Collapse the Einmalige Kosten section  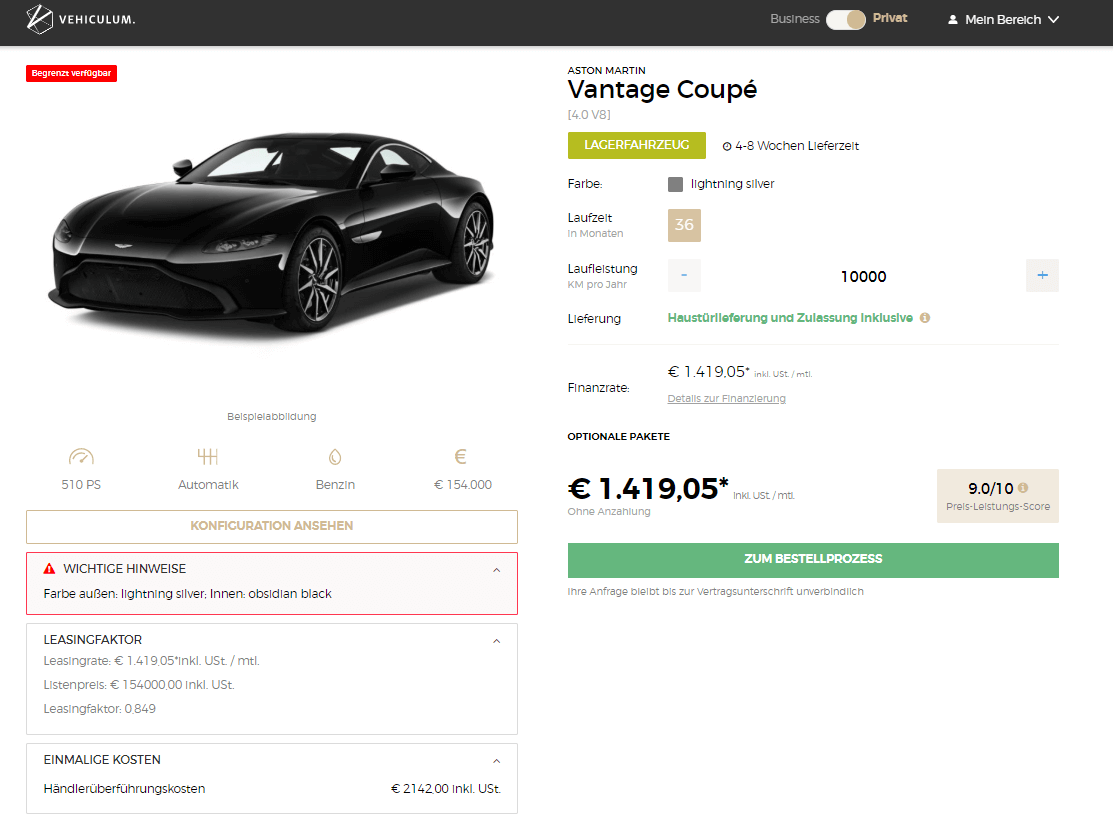pyautogui.click(x=497, y=760)
